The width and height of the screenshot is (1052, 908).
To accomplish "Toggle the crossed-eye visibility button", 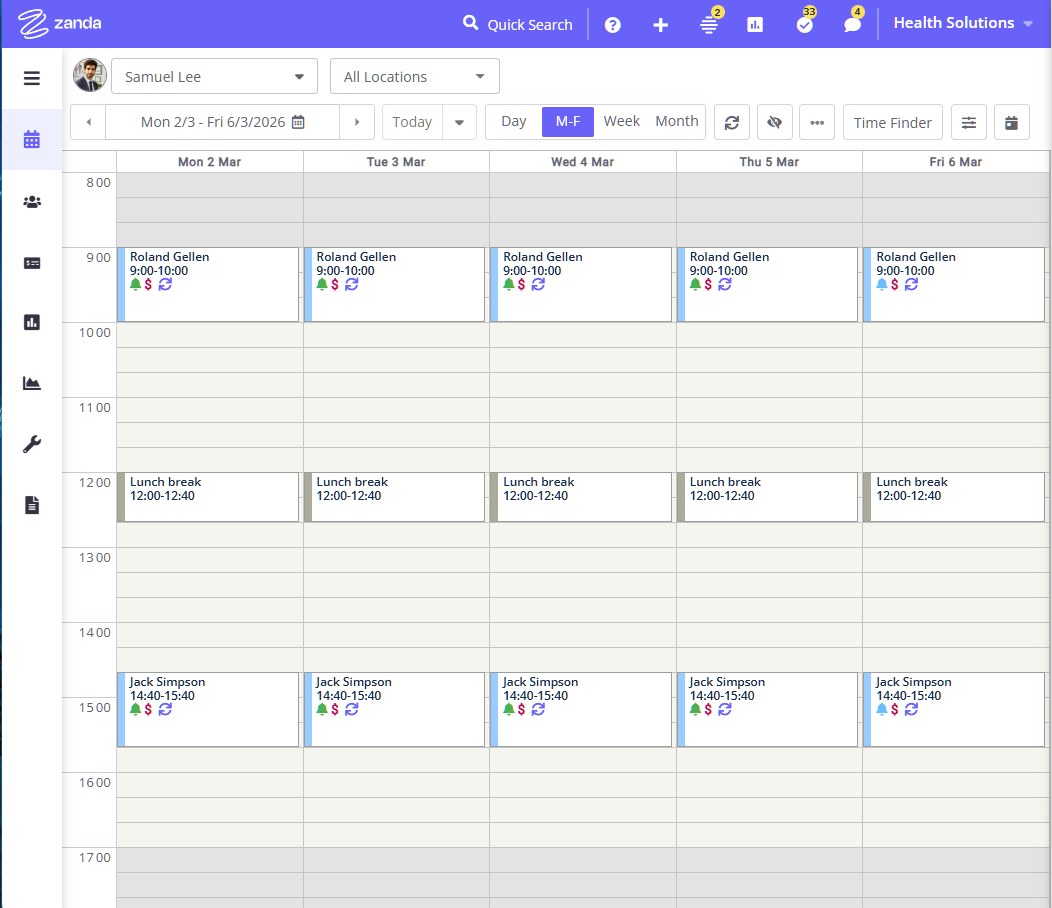I will tap(774, 122).
